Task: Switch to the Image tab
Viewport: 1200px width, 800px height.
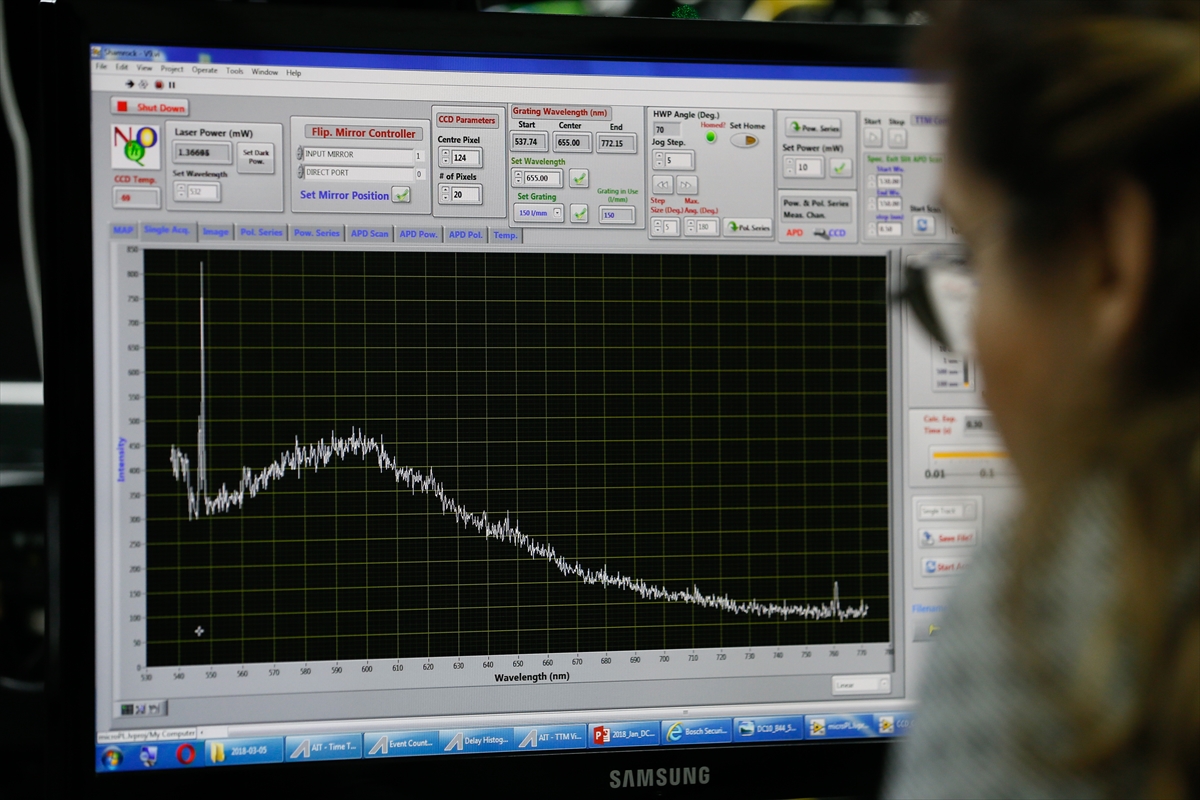Action: 215,232
